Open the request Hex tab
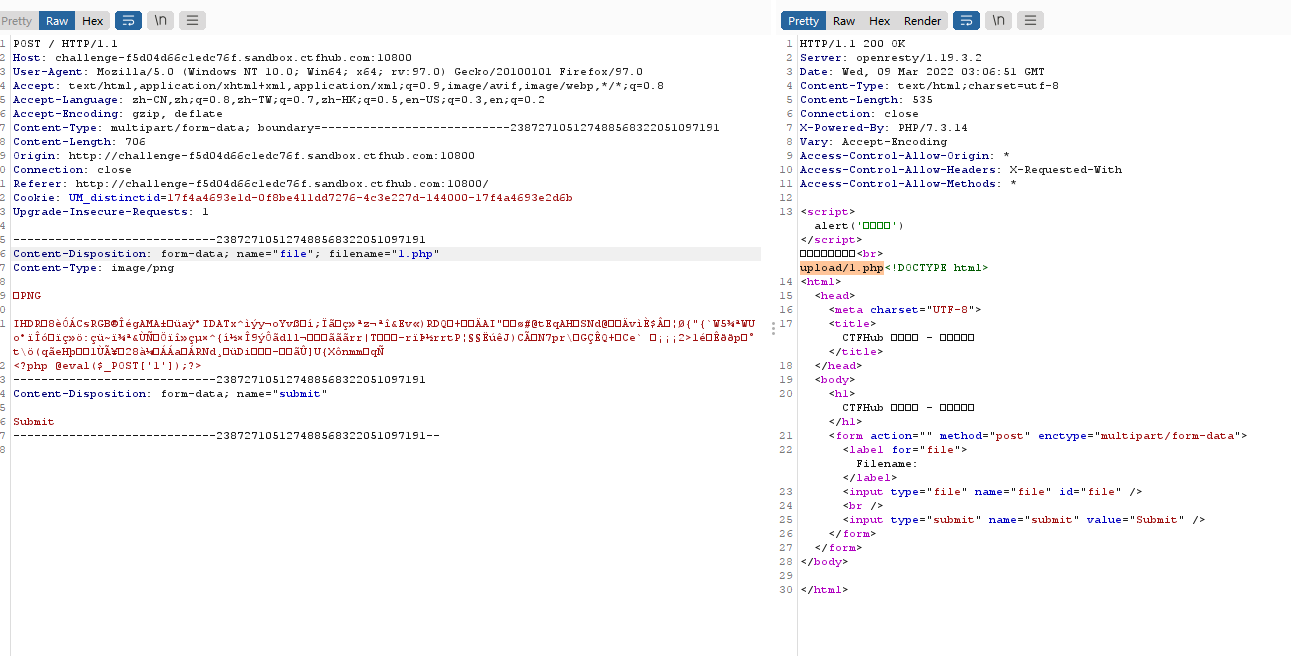The height and width of the screenshot is (656, 1291). (93, 21)
